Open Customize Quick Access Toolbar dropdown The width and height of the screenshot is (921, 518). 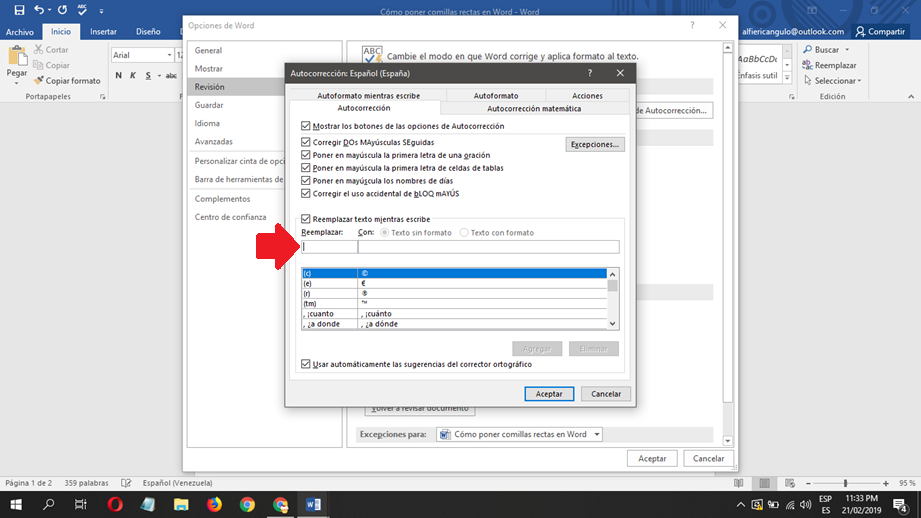coord(101,11)
